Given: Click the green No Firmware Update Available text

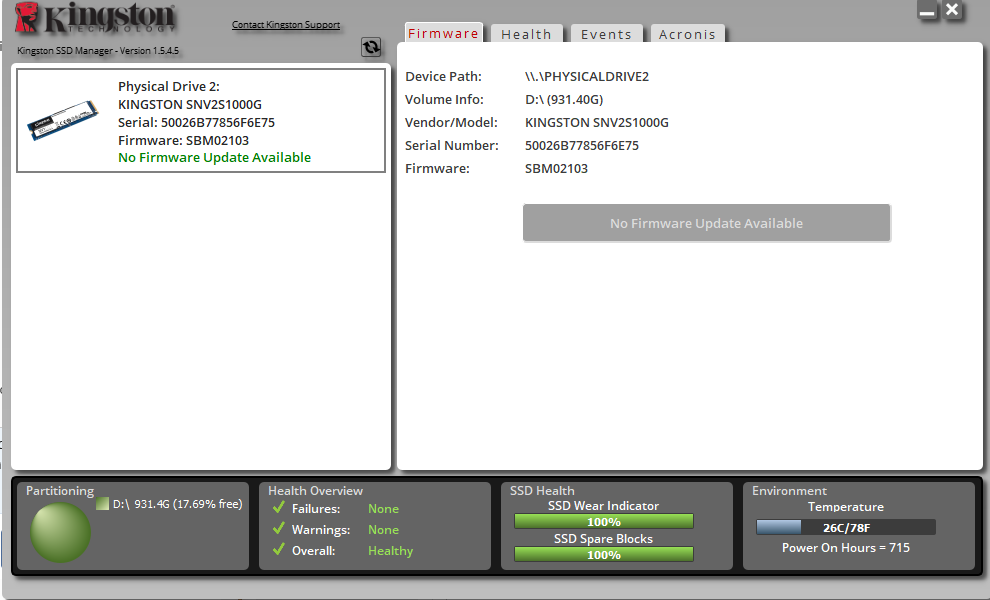Looking at the screenshot, I should pyautogui.click(x=215, y=157).
